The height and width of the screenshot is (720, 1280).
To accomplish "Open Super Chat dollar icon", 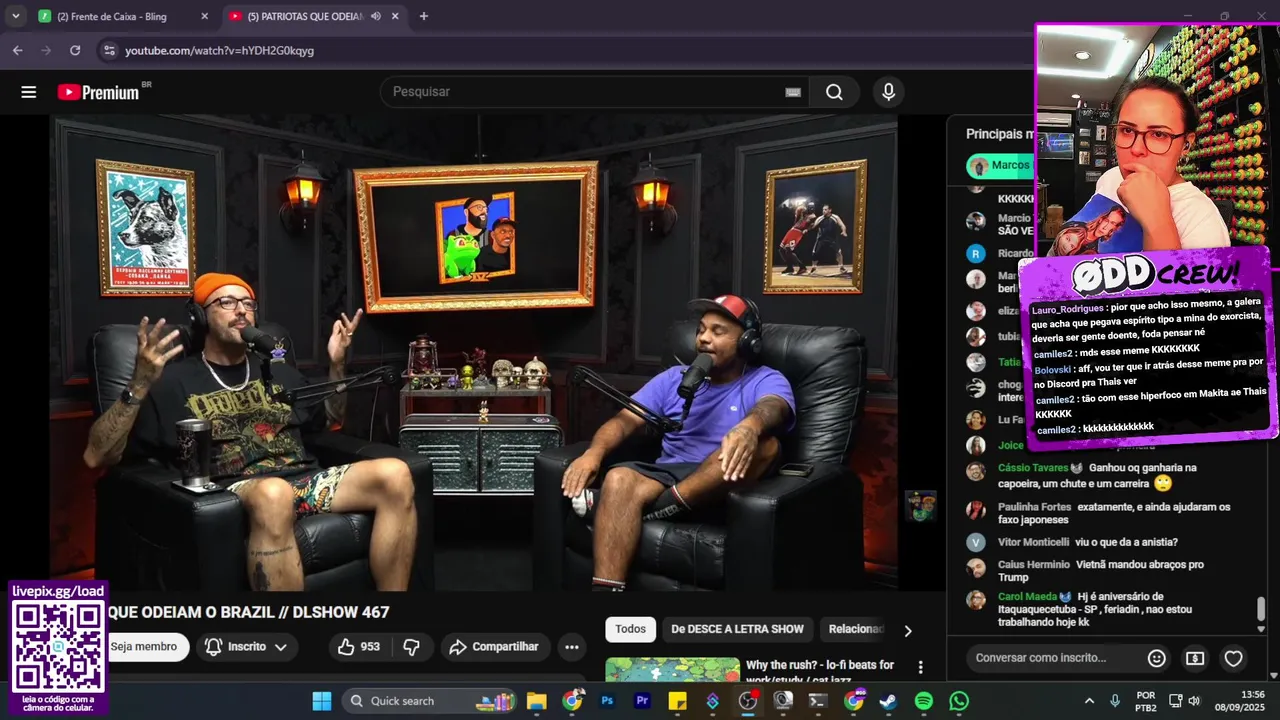I will coord(1195,658).
